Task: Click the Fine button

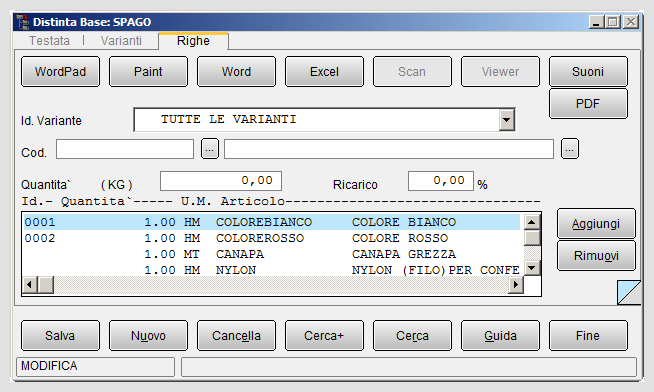Action: point(588,336)
